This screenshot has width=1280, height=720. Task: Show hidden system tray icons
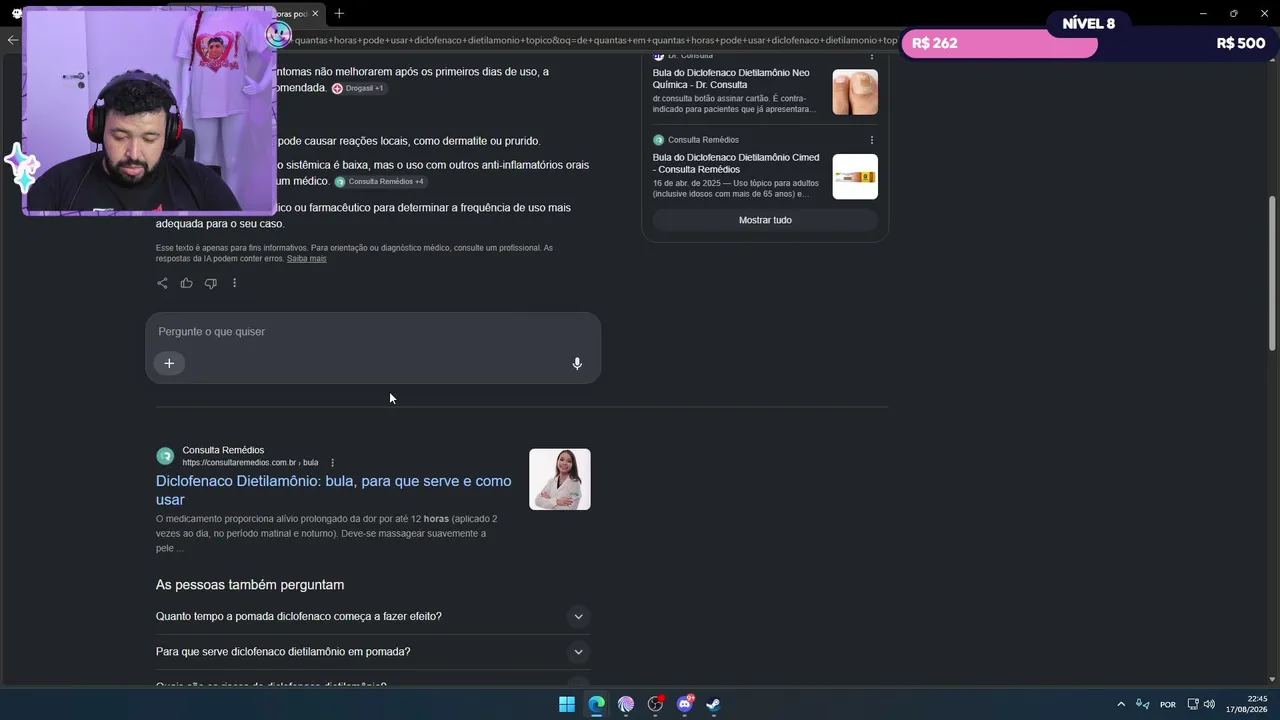(1121, 704)
